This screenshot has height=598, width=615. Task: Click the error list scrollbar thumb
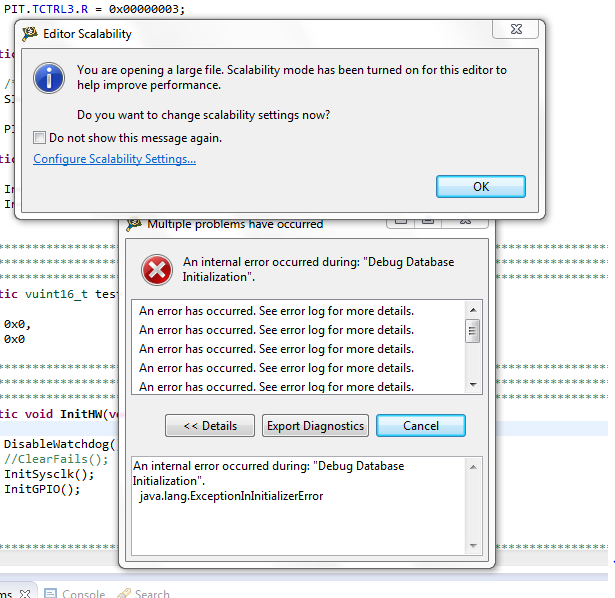tap(473, 331)
